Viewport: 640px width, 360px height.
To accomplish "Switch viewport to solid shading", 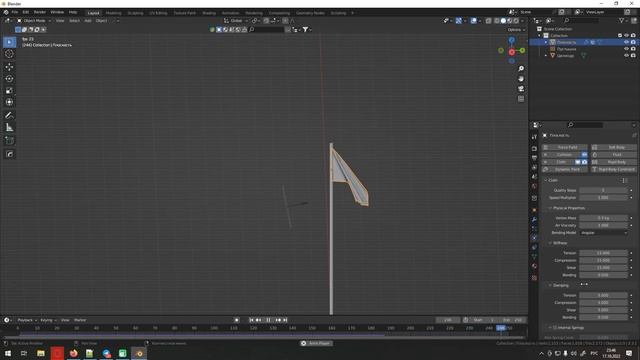I will tap(503, 20).
